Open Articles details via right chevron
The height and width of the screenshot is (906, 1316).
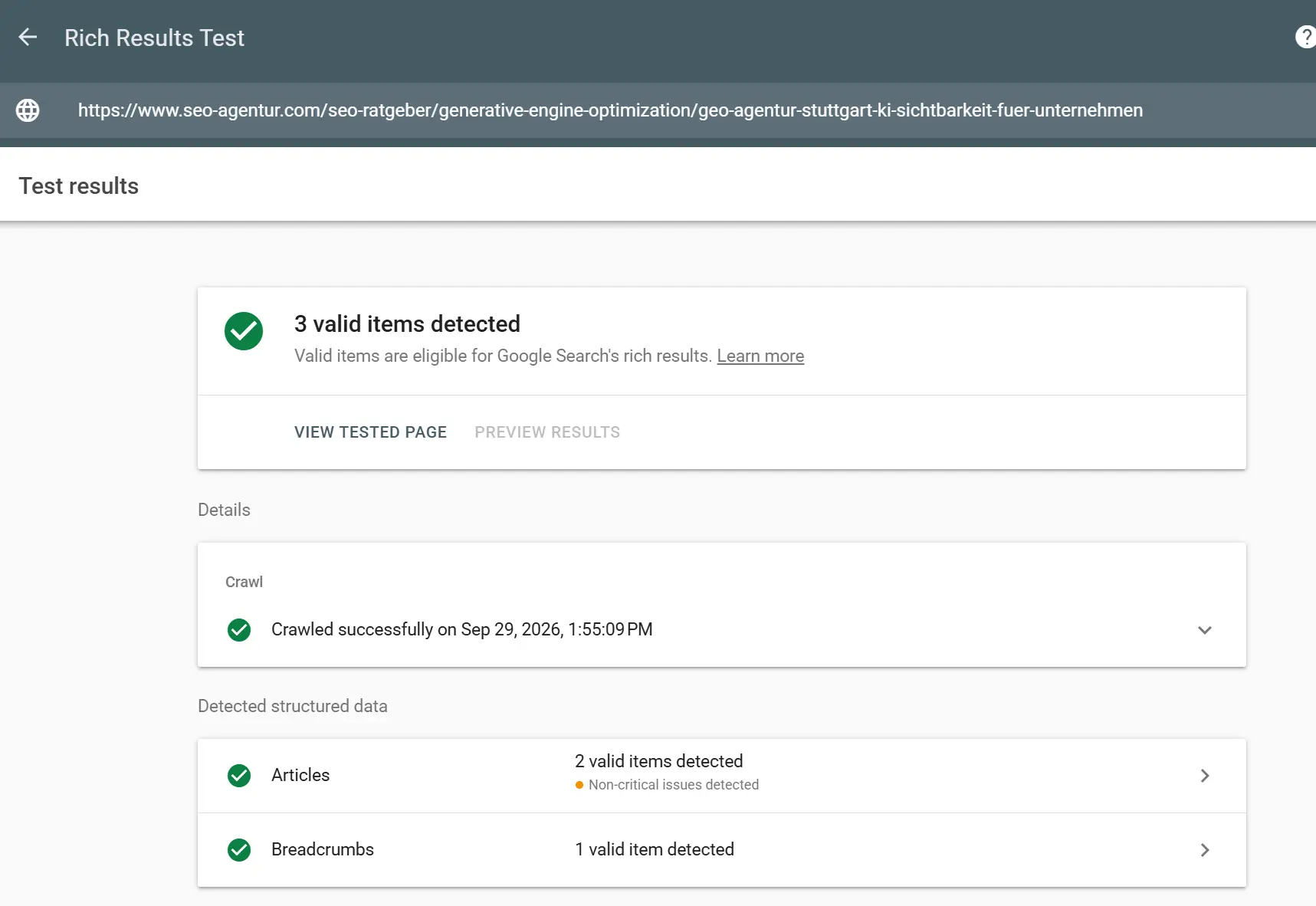(x=1205, y=776)
